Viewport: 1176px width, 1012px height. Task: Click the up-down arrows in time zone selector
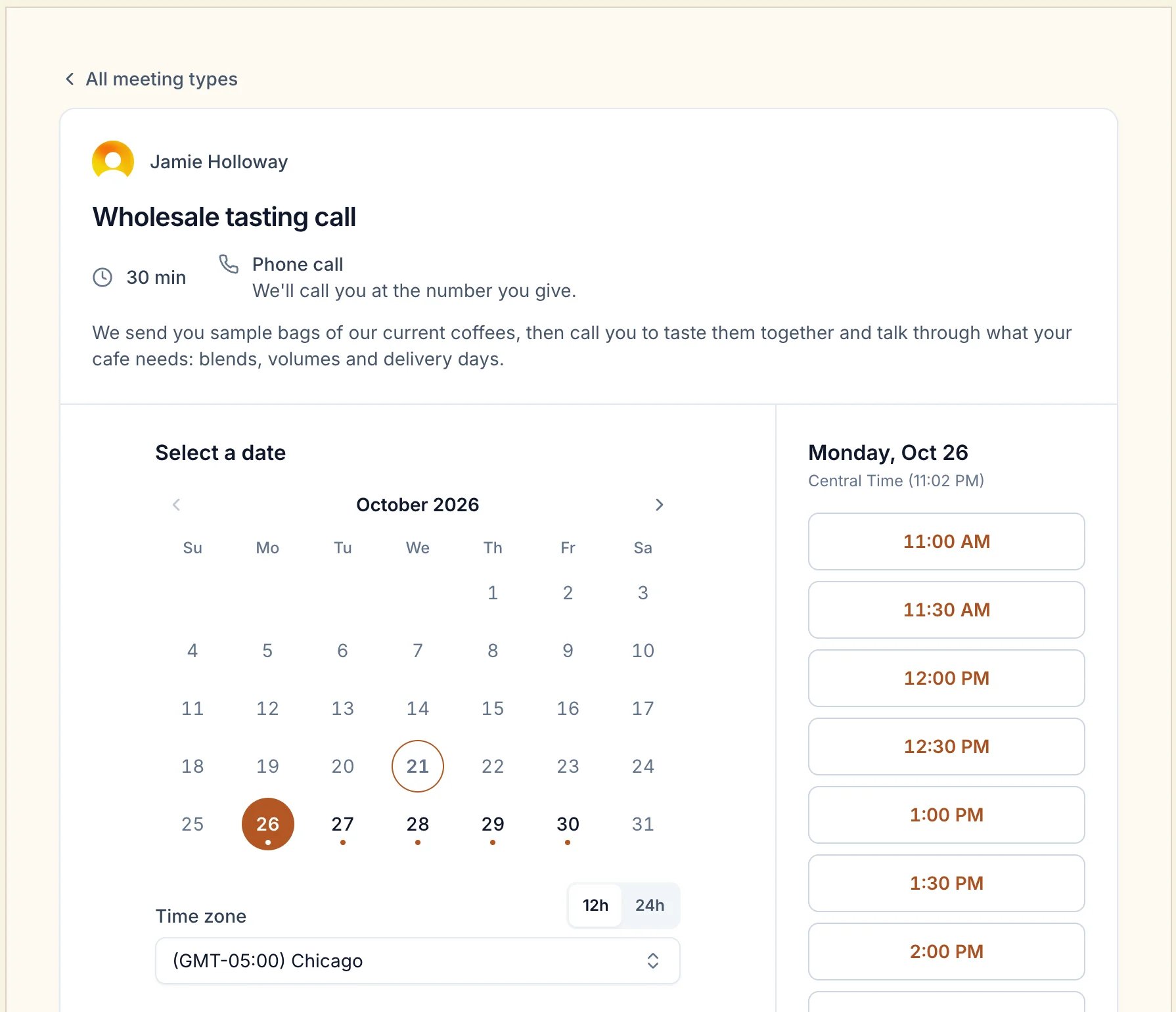653,961
